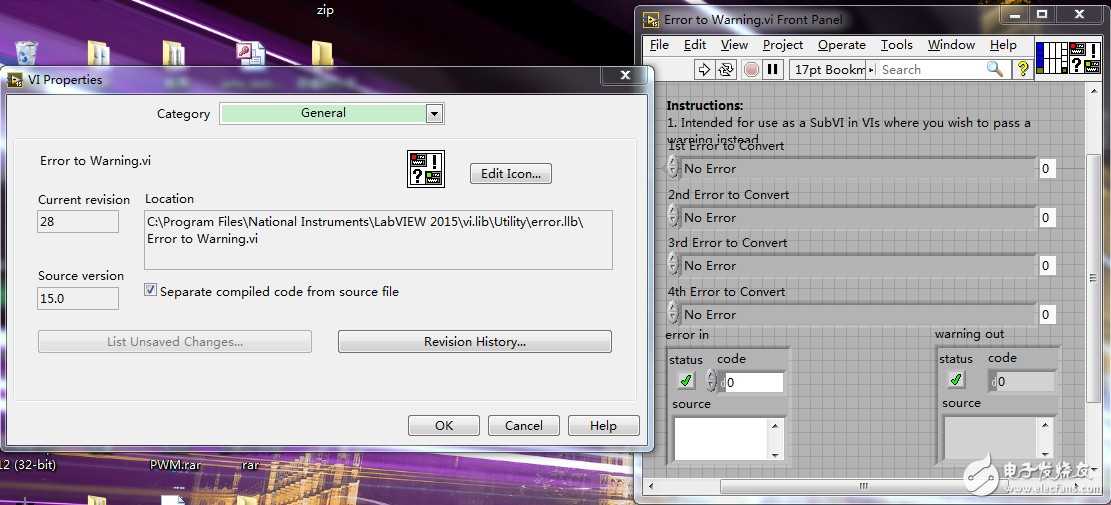Click the Revision History... button
This screenshot has width=1111, height=505.
tap(475, 341)
